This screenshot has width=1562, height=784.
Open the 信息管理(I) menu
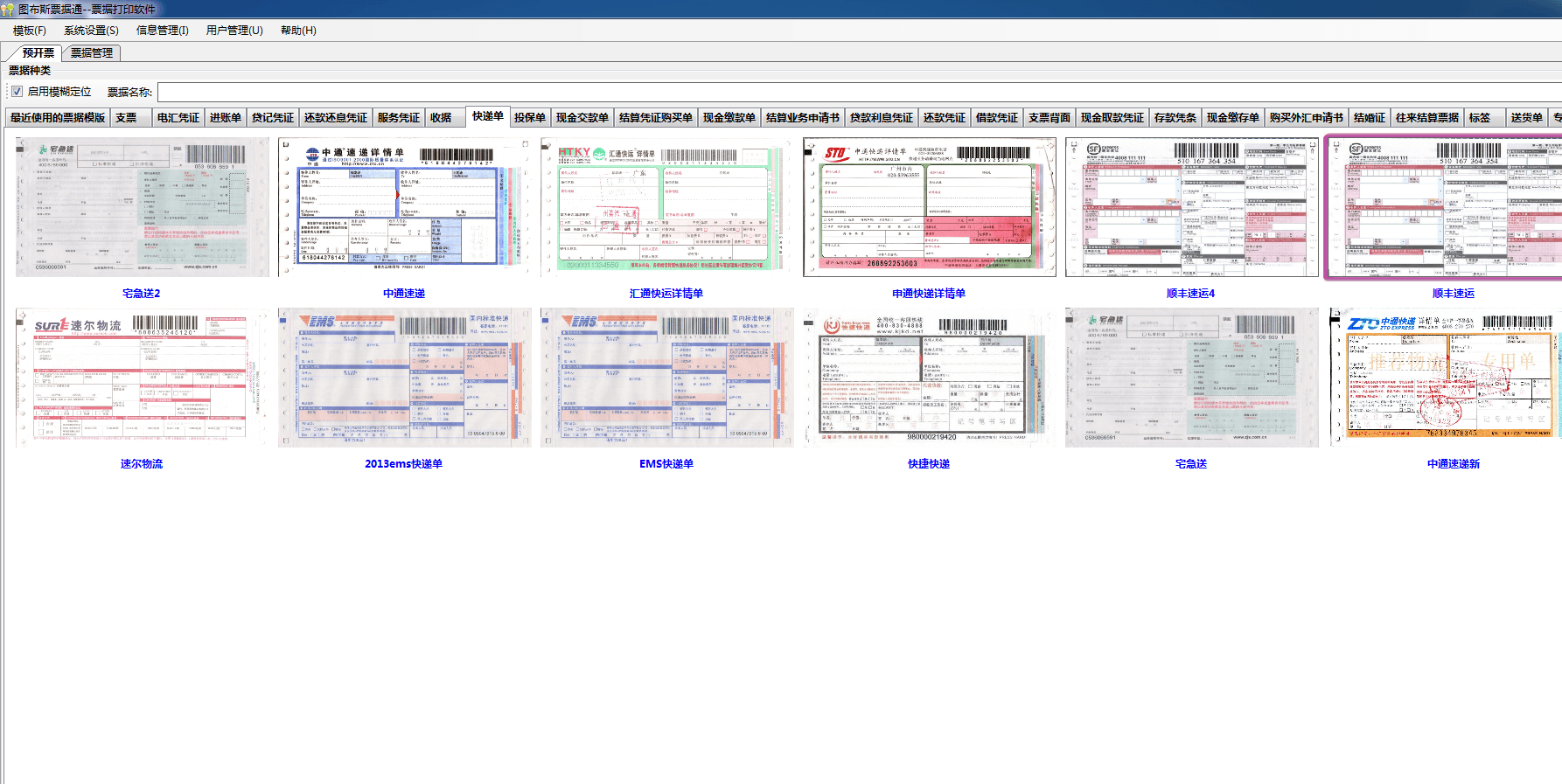pos(162,31)
